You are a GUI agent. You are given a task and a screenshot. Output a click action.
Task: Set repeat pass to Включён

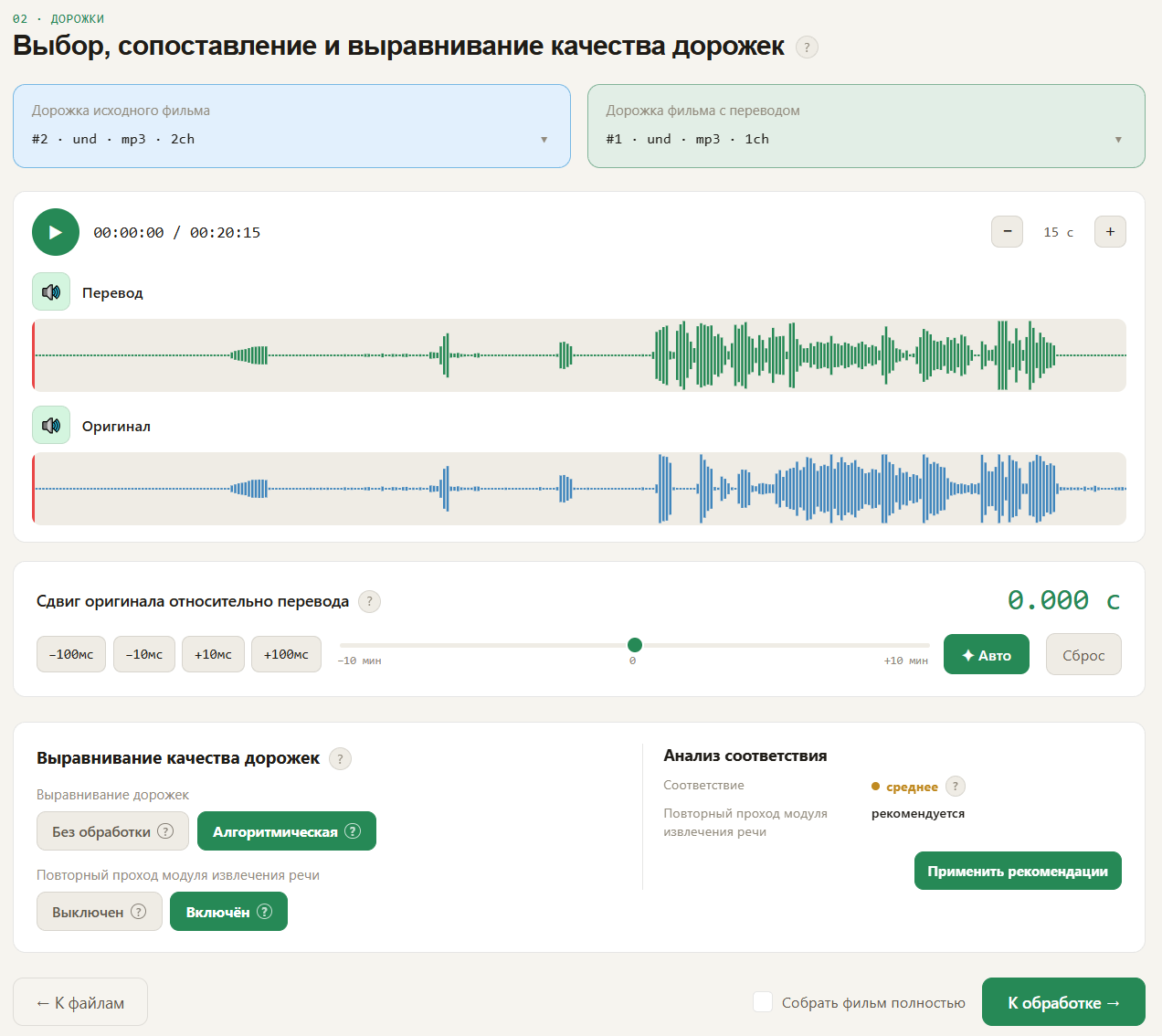click(228, 911)
